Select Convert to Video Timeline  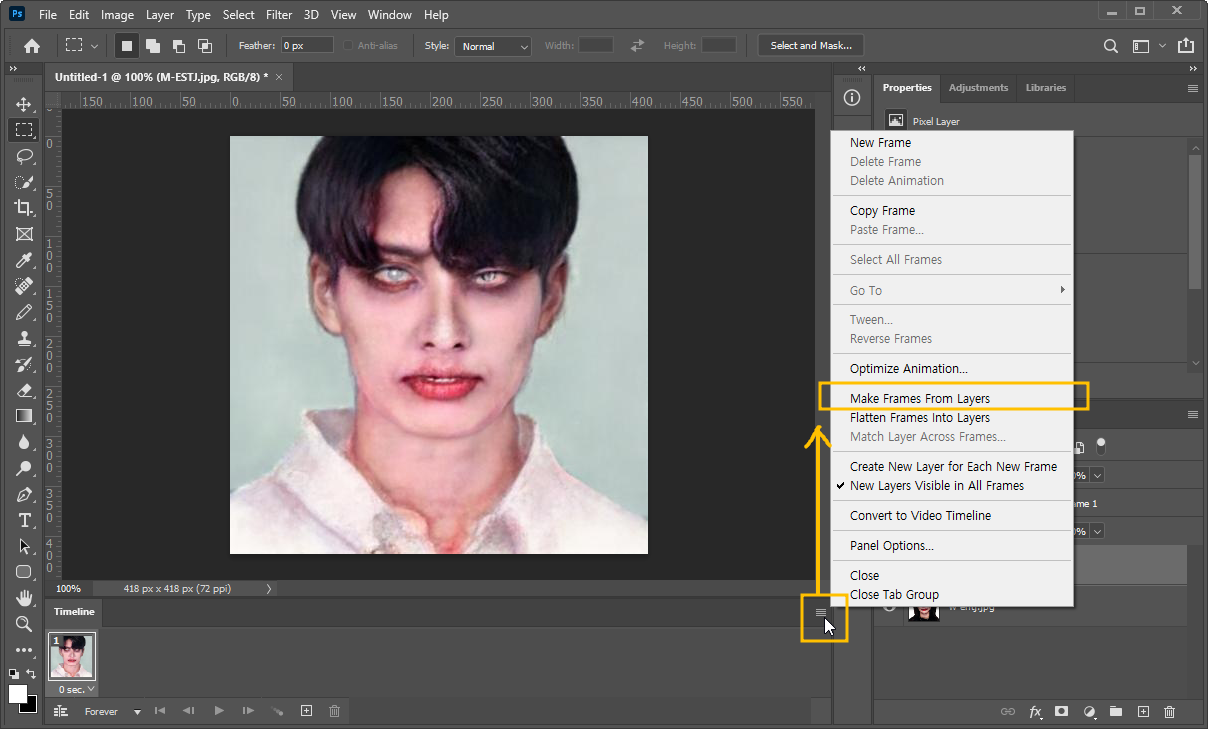[x=918, y=515]
